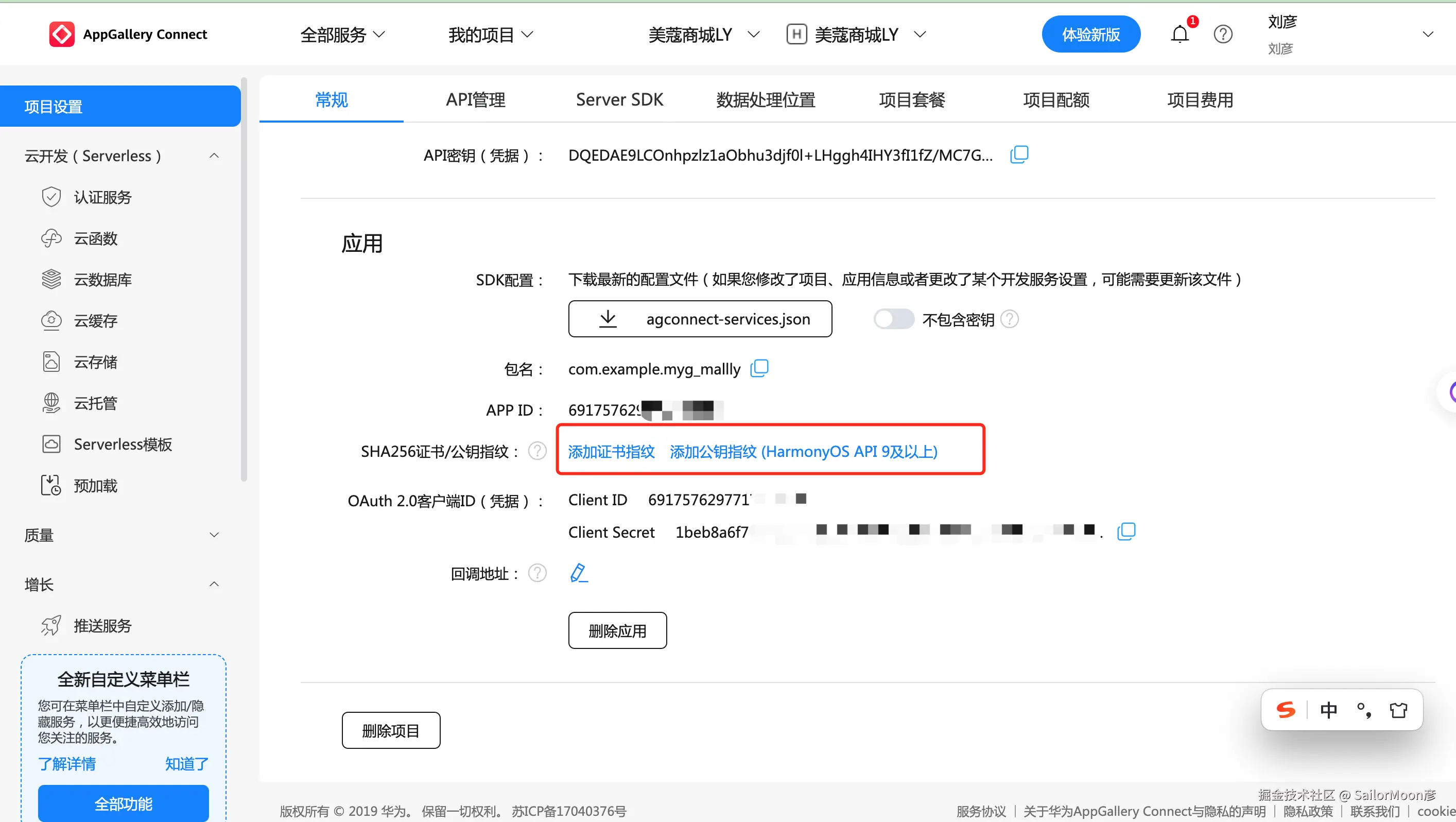This screenshot has height=822, width=1456.
Task: Enable the 不包含密钥 switch
Action: pyautogui.click(x=893, y=319)
